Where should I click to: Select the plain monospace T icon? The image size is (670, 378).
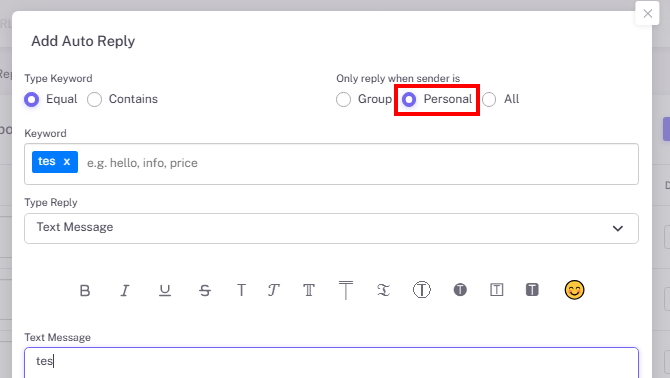pyautogui.click(x=241, y=290)
